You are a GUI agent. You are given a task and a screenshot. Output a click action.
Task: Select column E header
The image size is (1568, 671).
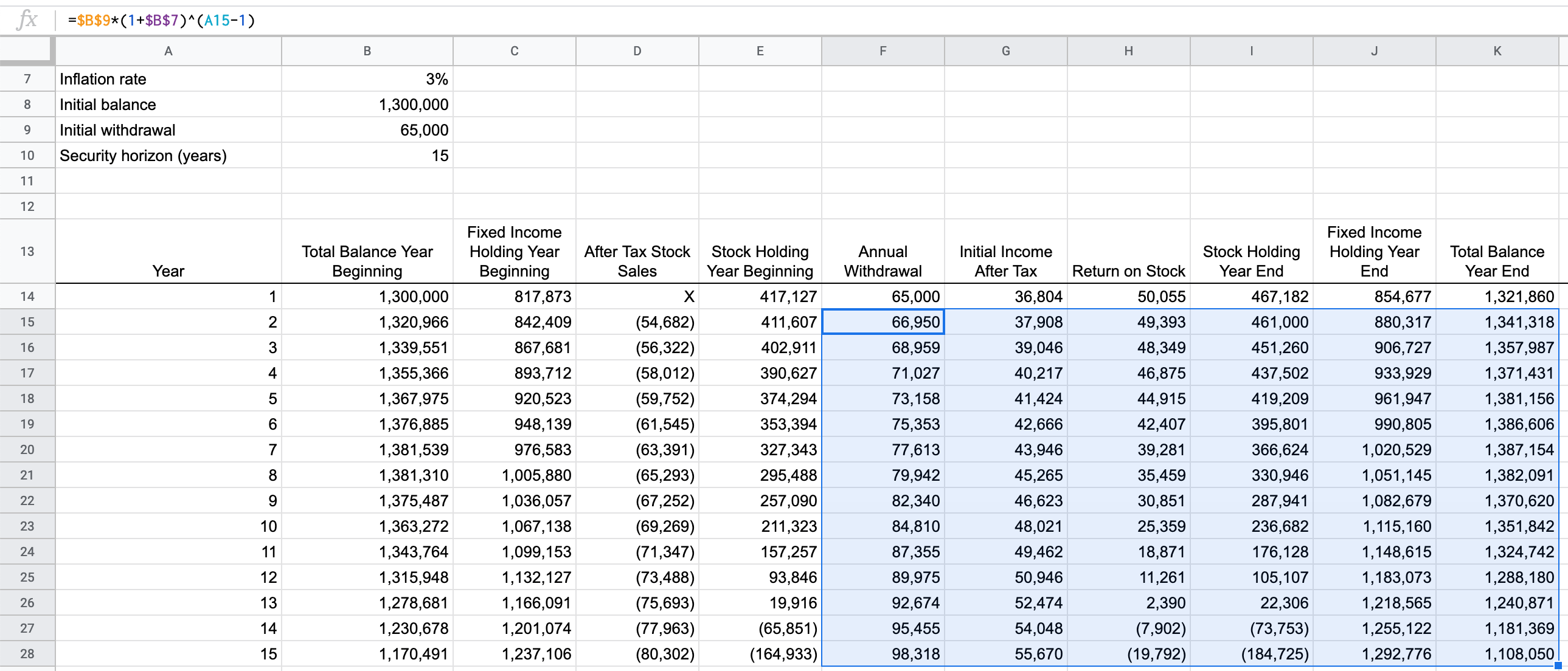click(760, 51)
